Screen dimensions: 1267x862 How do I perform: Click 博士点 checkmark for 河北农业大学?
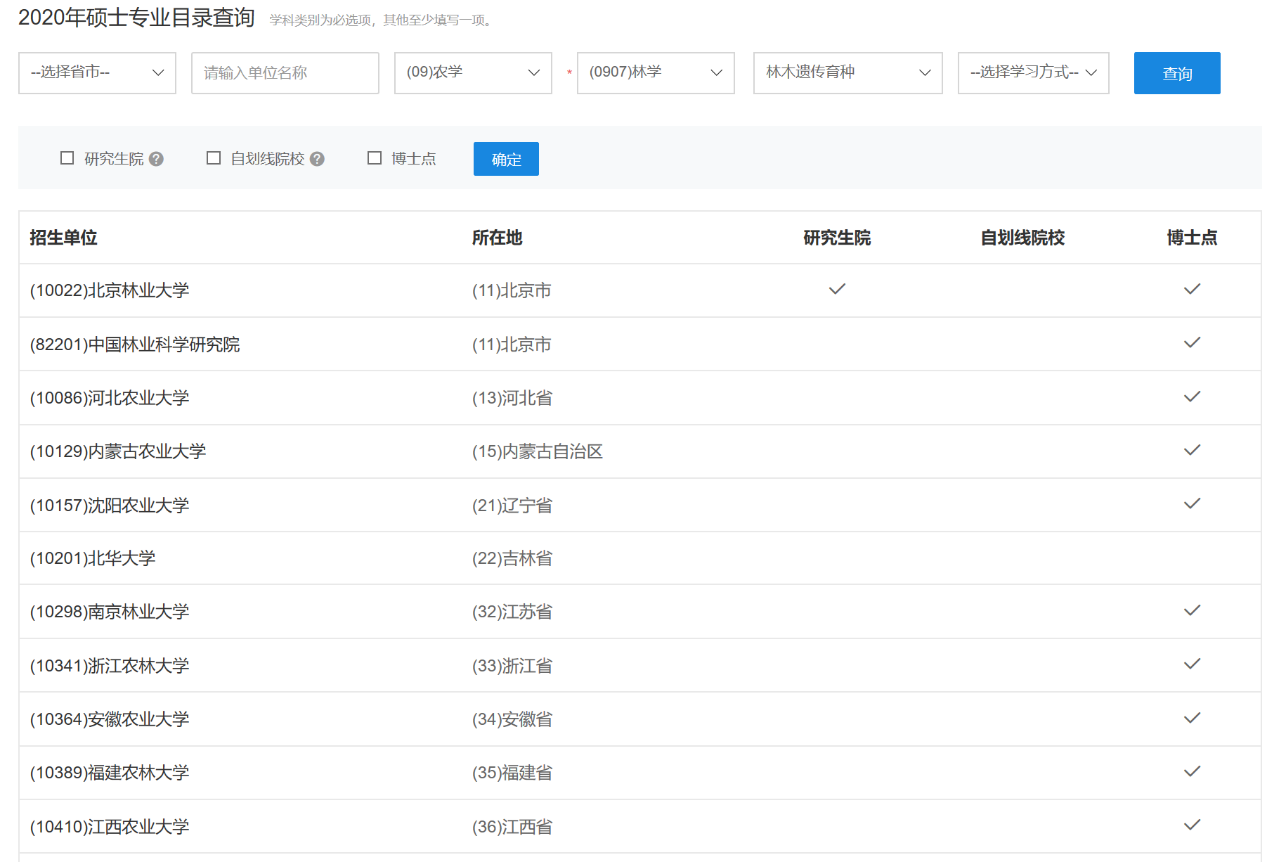(1192, 396)
